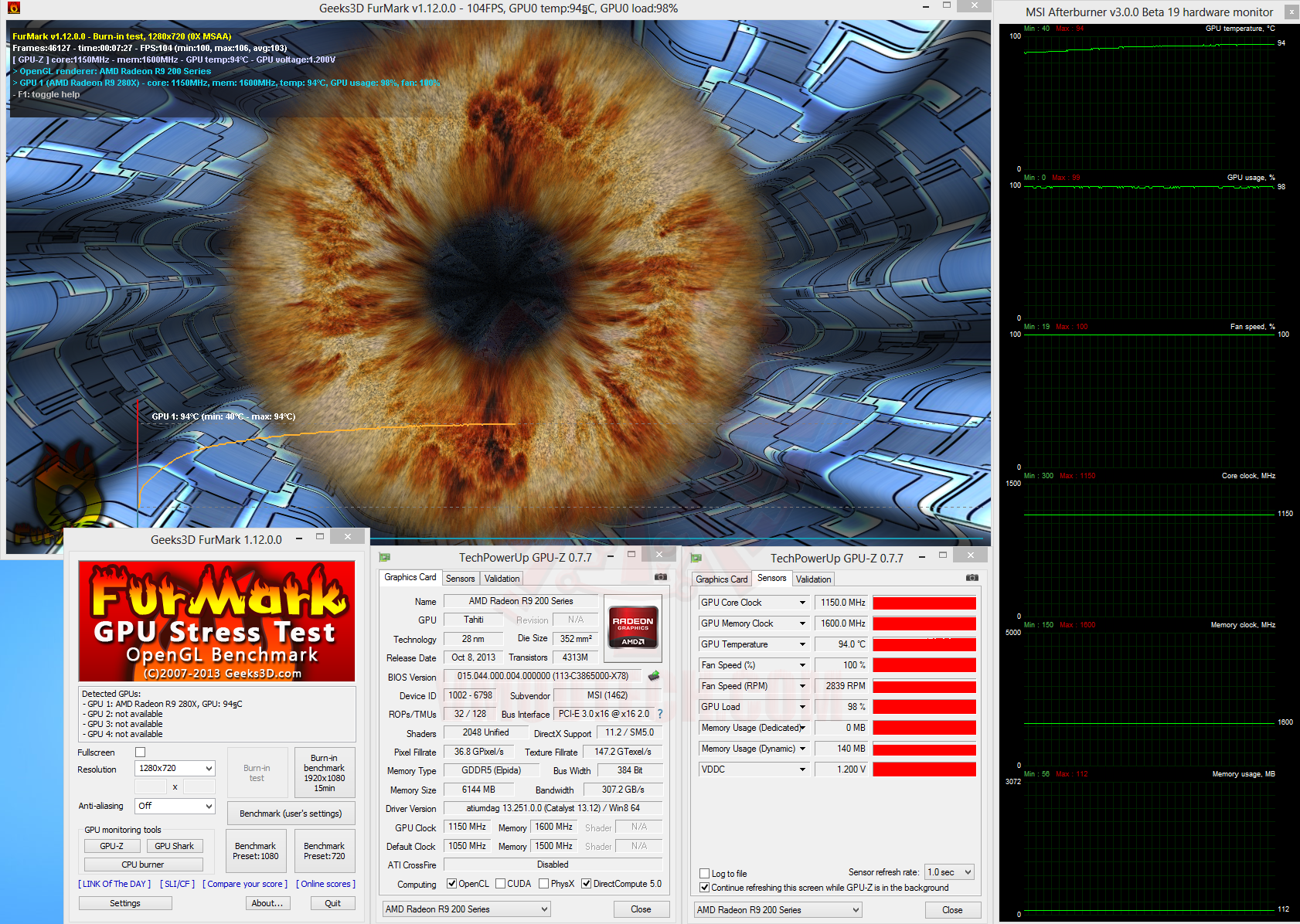Click the camera icon in the GPU-Z Sensors window
This screenshot has width=1300, height=924.
(x=972, y=578)
